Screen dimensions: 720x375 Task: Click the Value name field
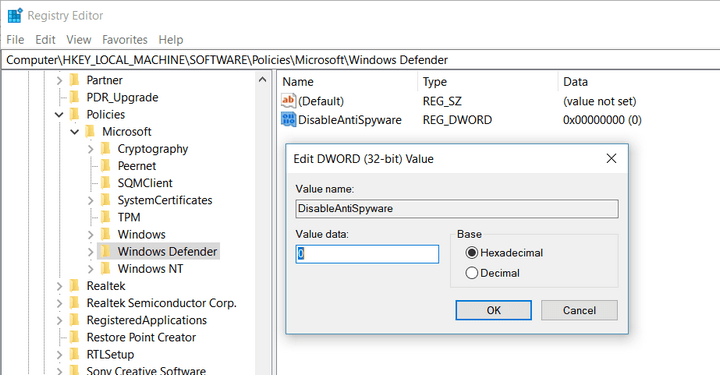point(457,209)
